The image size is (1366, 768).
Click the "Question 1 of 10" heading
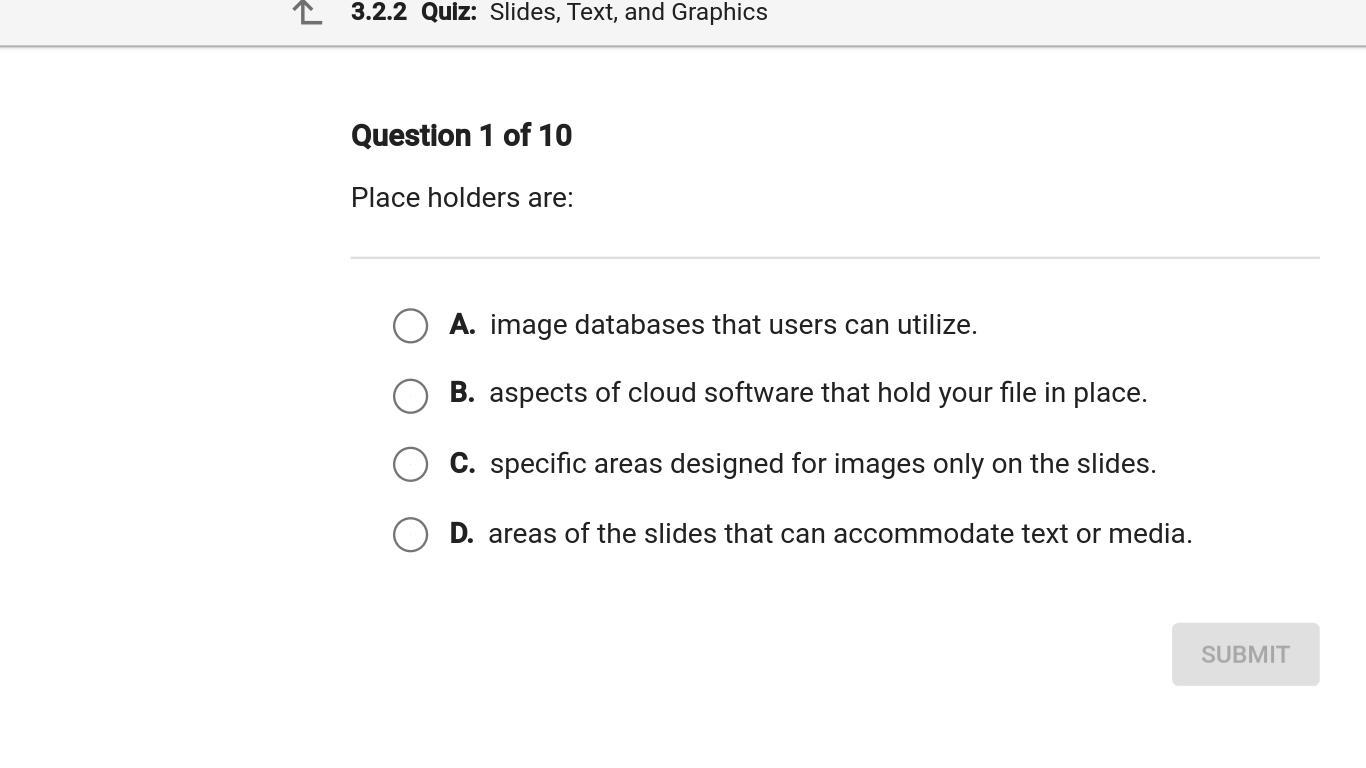(461, 136)
